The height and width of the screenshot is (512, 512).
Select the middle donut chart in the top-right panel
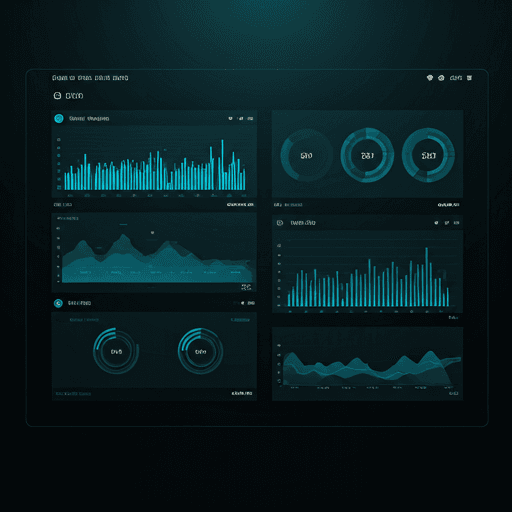(367, 155)
